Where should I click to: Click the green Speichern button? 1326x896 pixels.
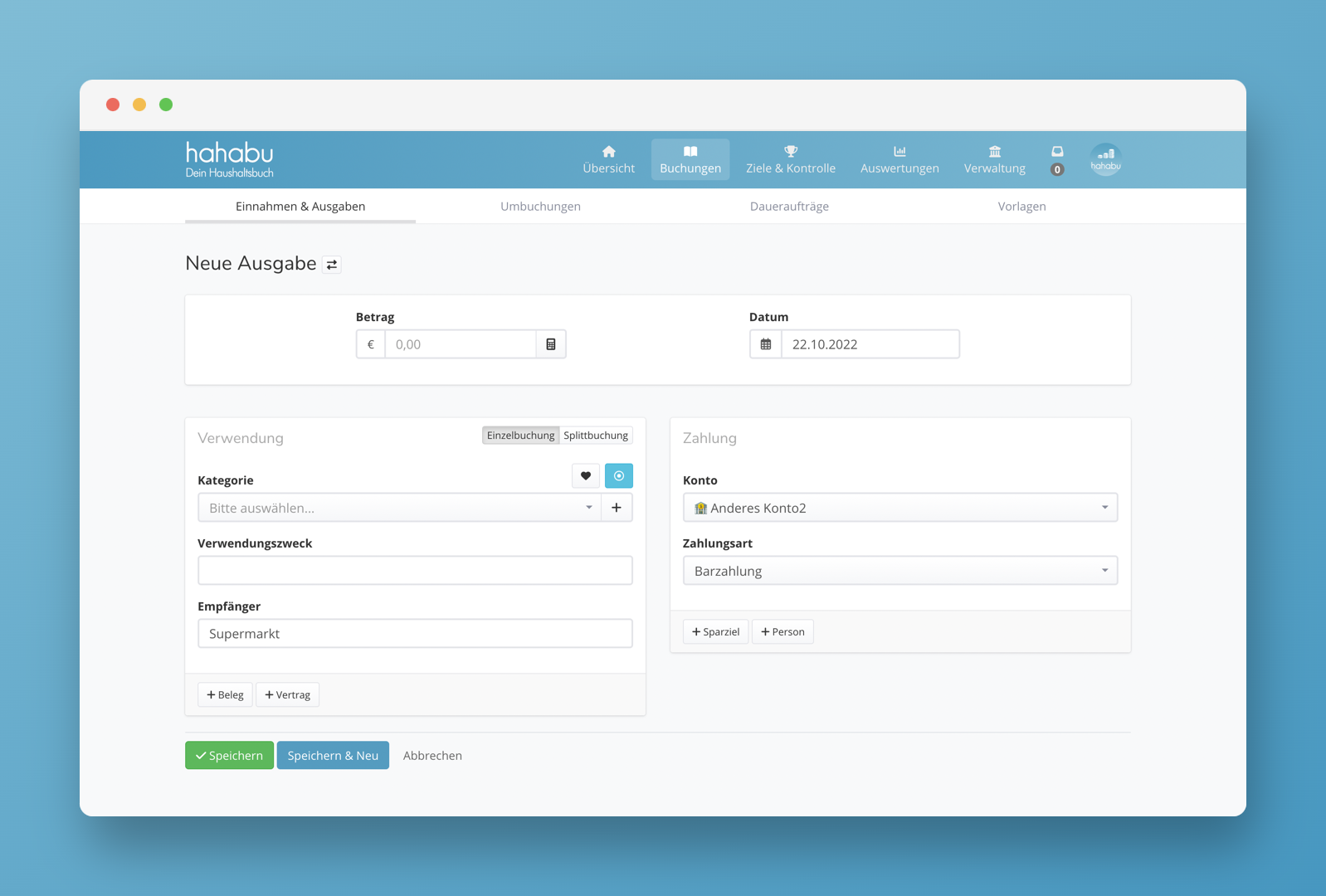tap(229, 756)
